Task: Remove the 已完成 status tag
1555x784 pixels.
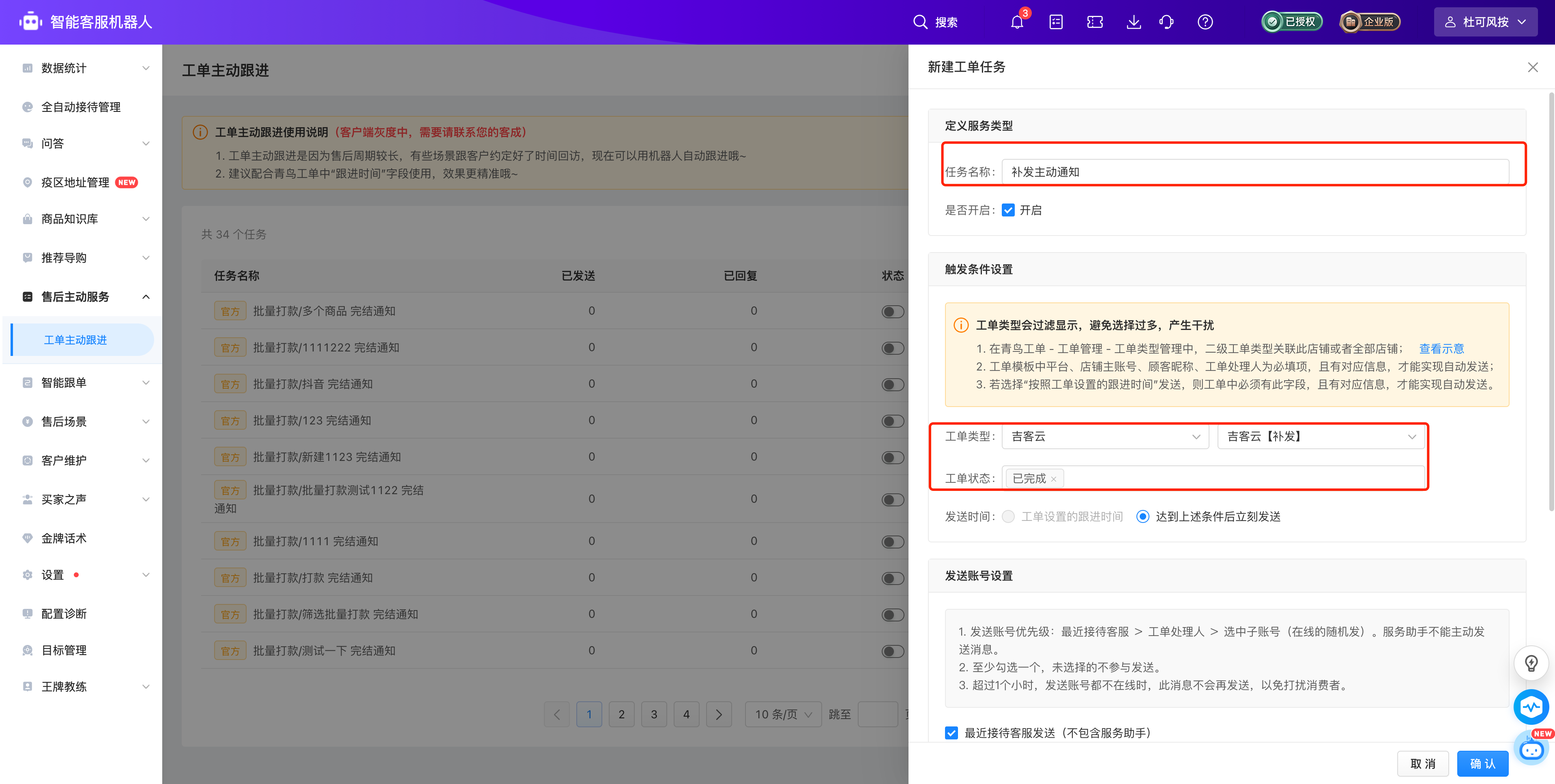Action: [x=1053, y=479]
